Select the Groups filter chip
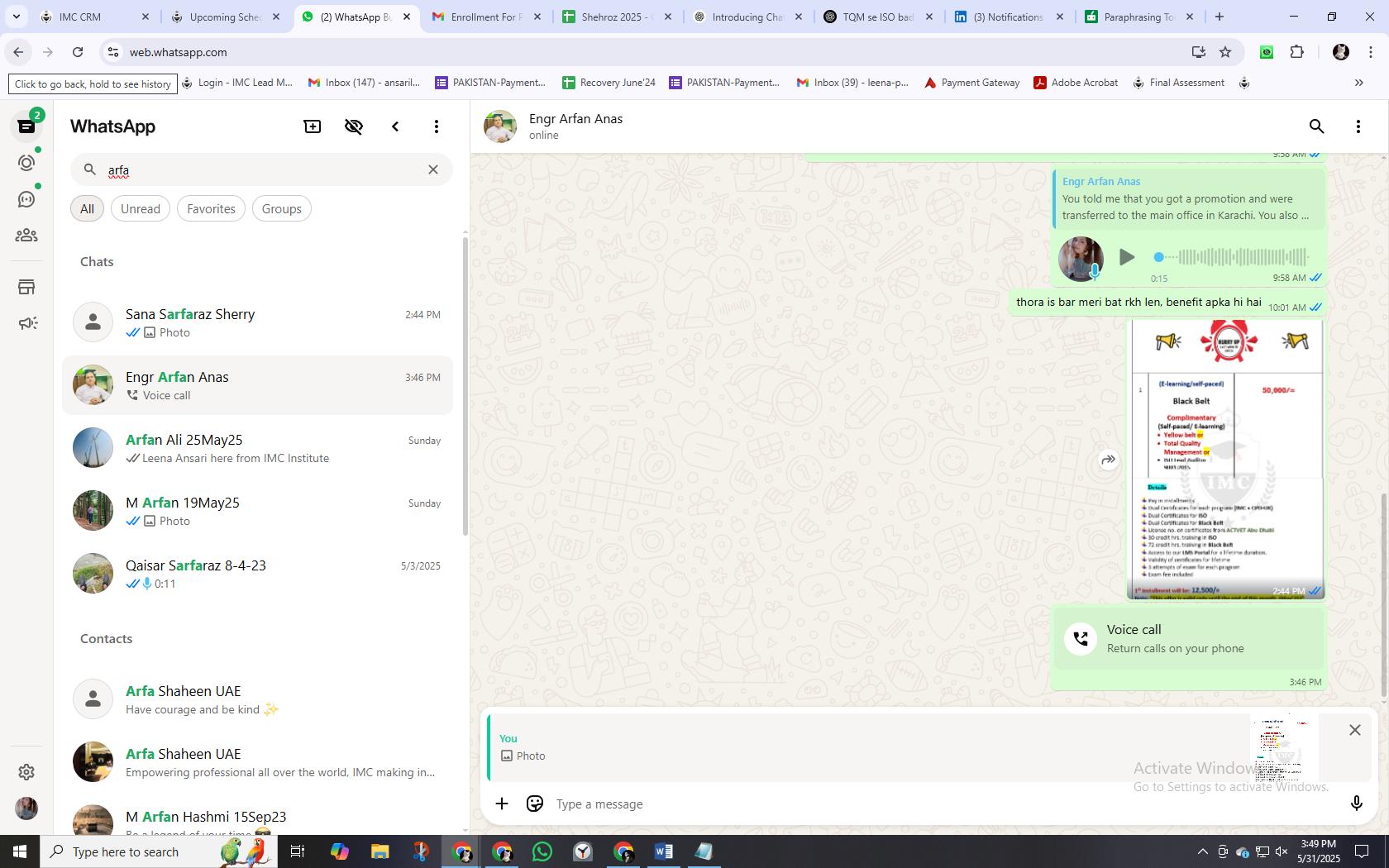1389x868 pixels. 281,209
